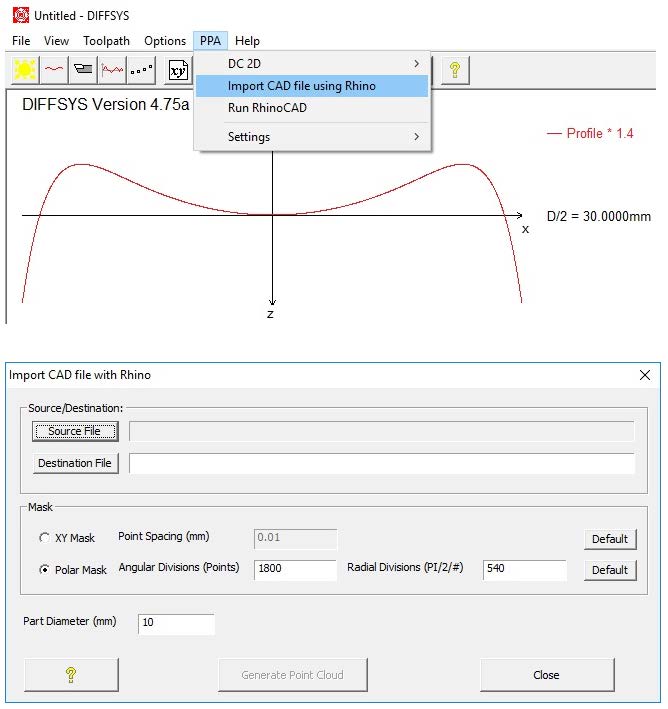Choose Import CAD file using Rhino

pyautogui.click(x=313, y=86)
